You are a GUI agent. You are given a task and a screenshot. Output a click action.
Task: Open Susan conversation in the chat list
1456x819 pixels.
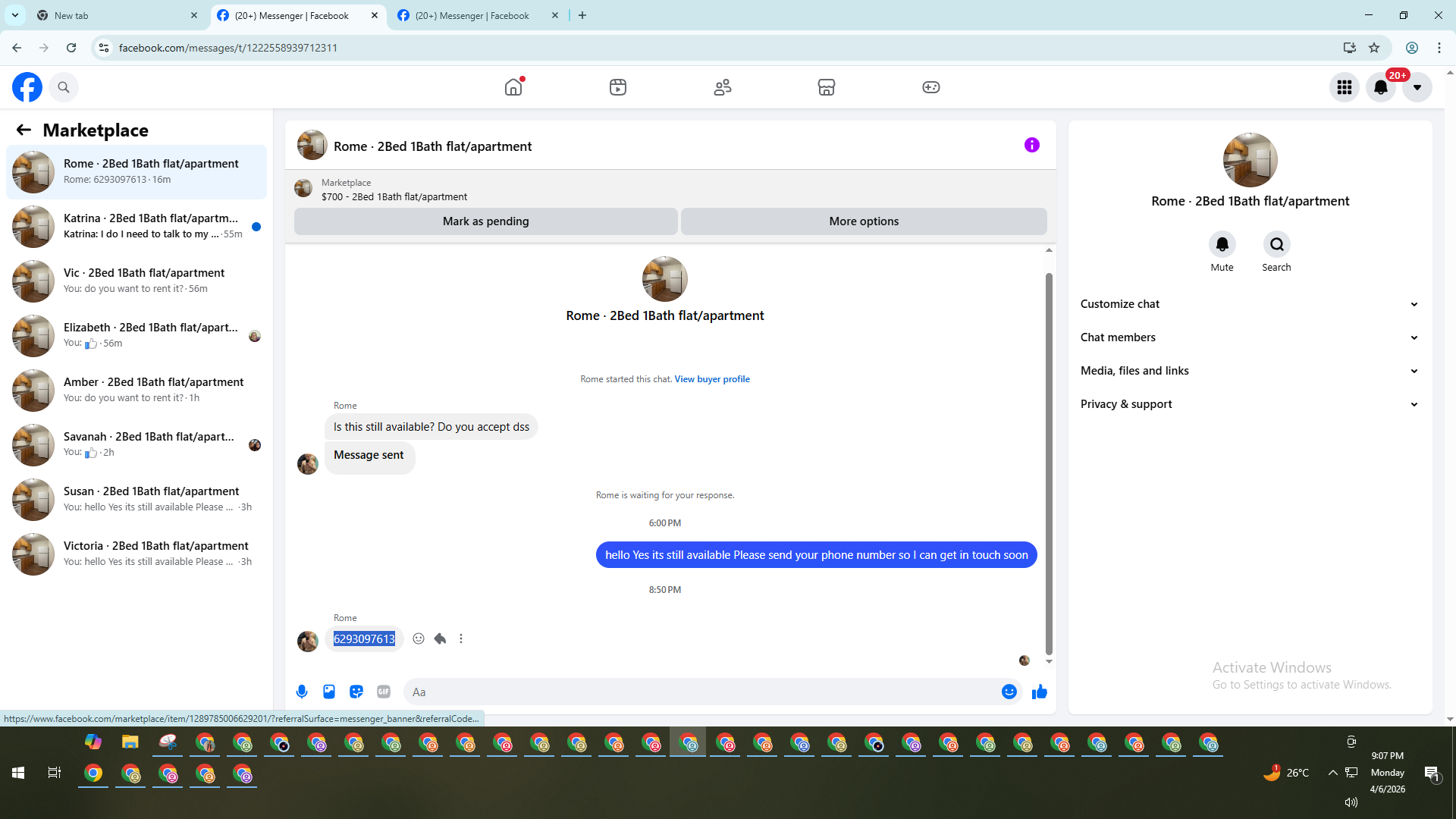tap(136, 500)
